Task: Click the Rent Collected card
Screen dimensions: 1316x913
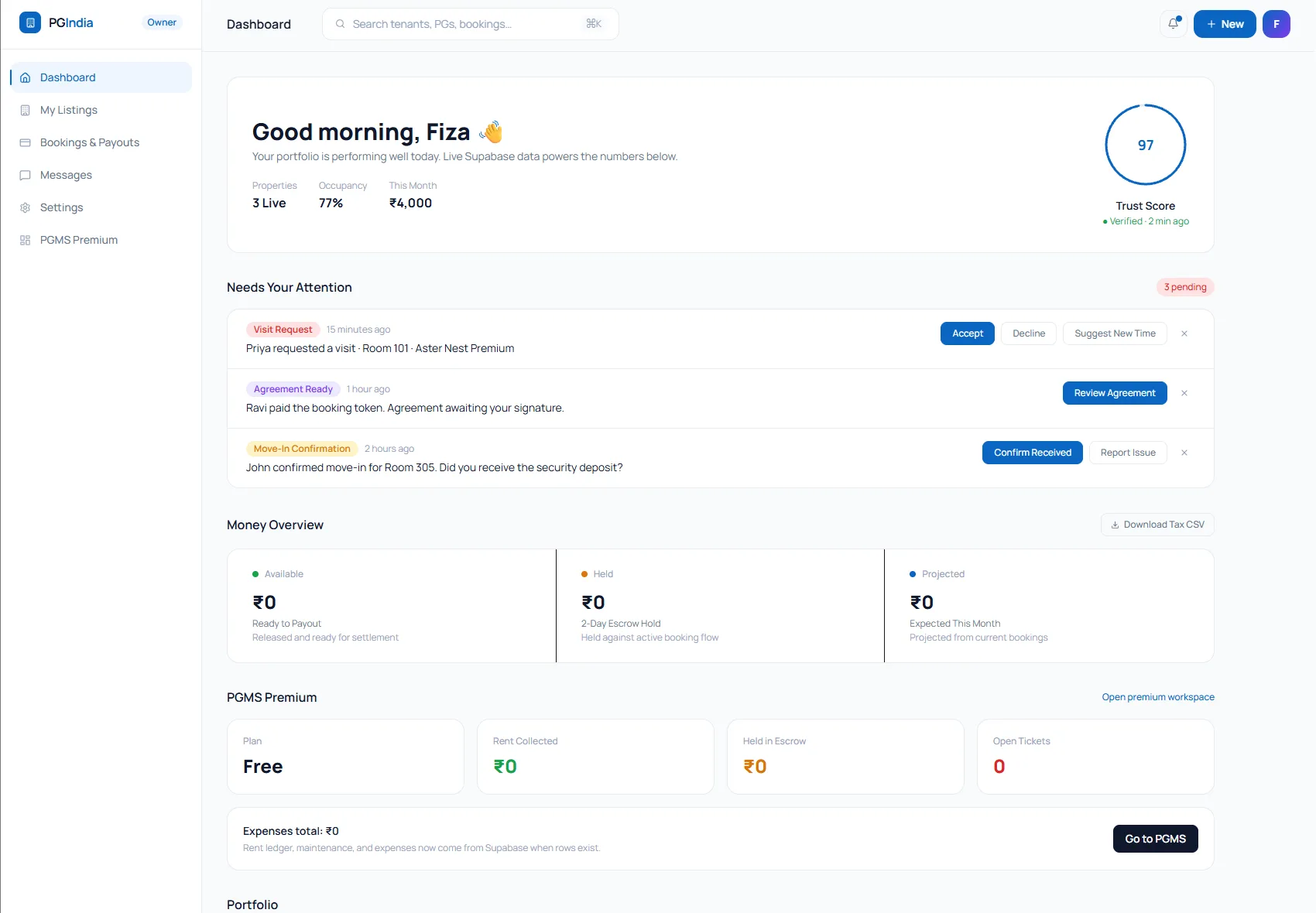Action: point(595,757)
